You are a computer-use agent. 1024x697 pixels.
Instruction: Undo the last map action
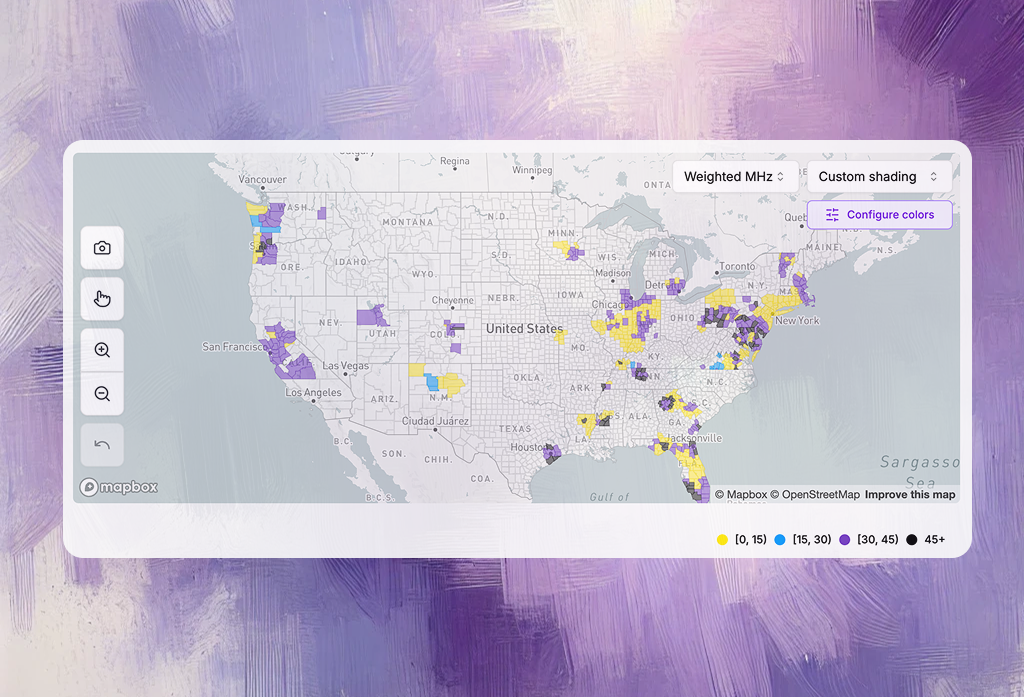[x=102, y=444]
